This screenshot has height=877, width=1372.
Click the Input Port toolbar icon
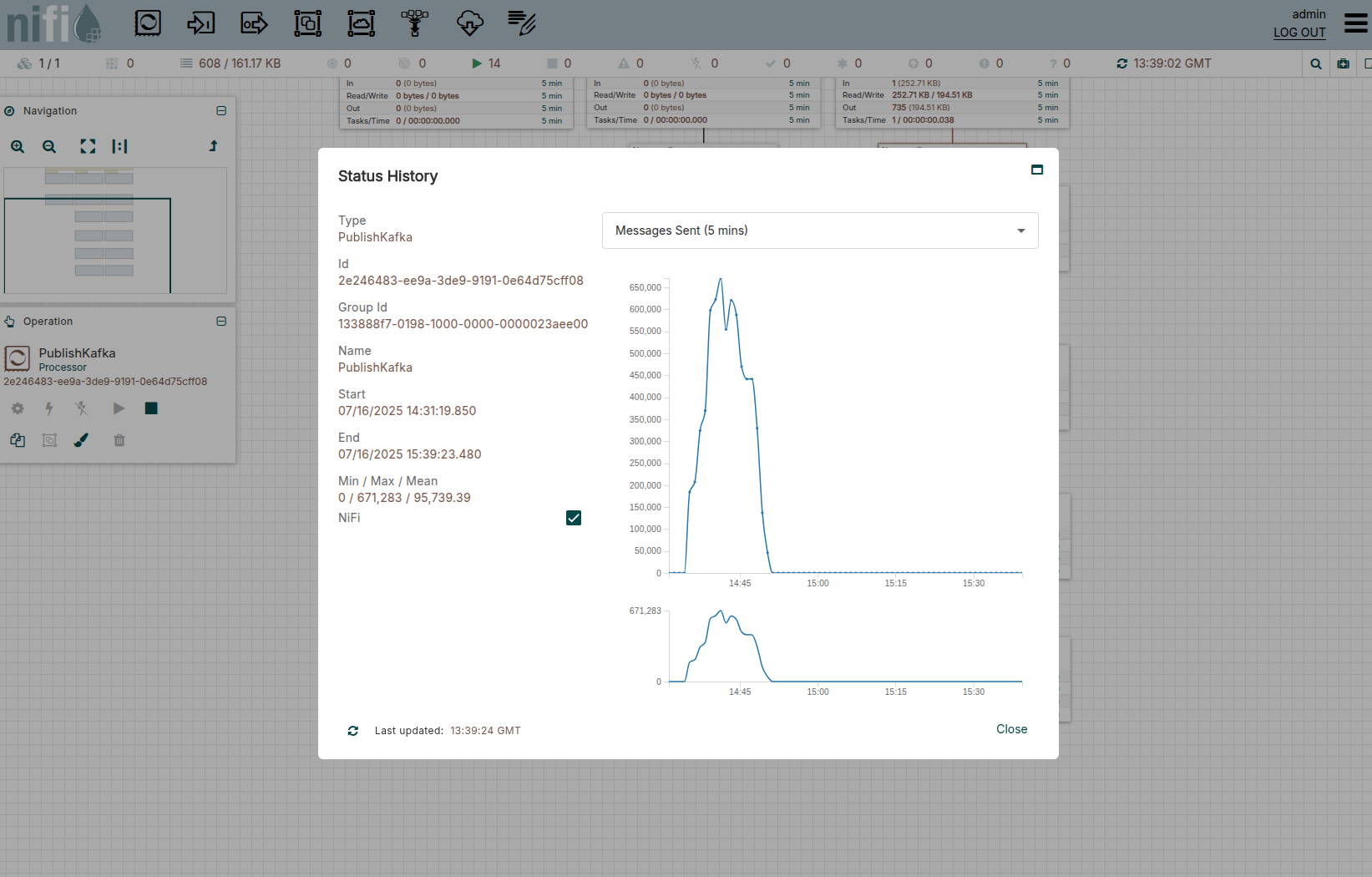point(200,23)
